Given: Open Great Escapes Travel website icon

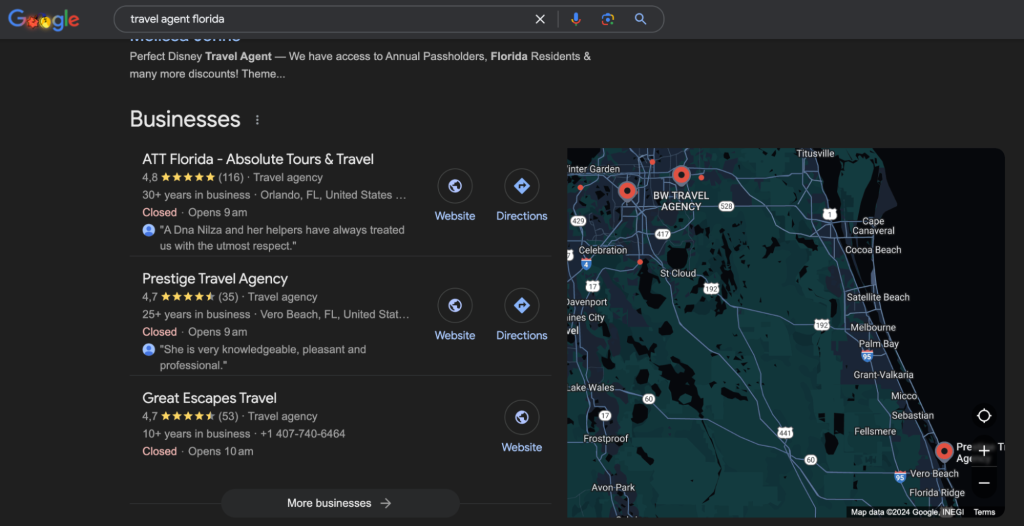Looking at the screenshot, I should coord(521,418).
